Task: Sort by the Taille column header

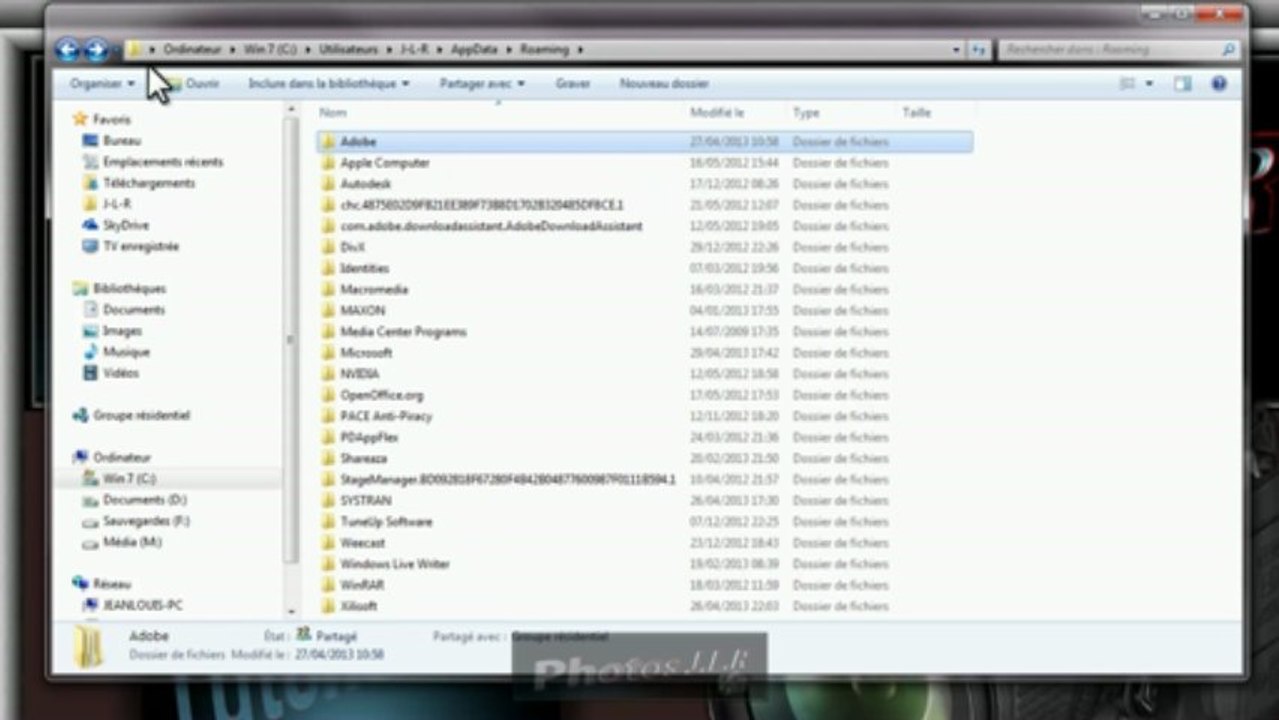Action: [916, 113]
